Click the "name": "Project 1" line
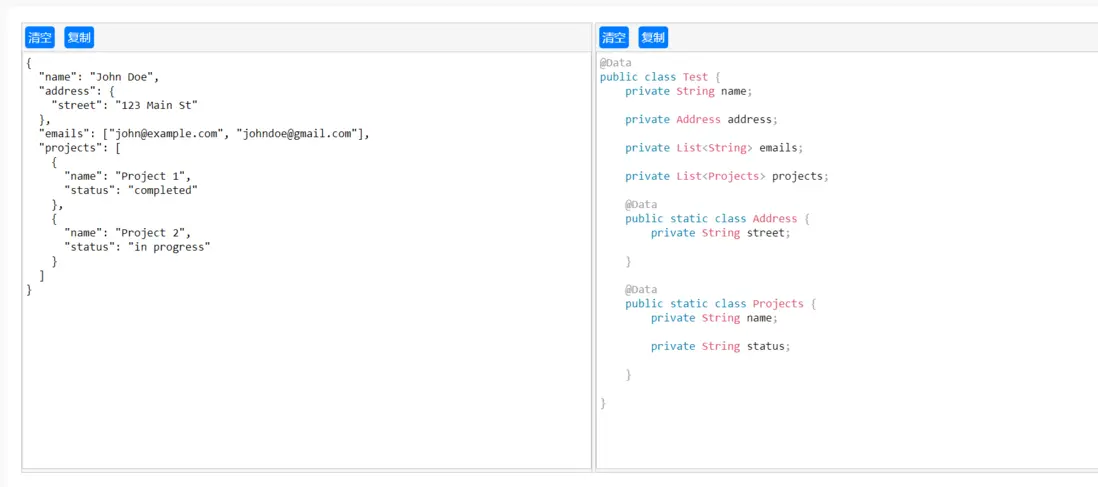Screen dimensions: 1098x487 point(127,176)
